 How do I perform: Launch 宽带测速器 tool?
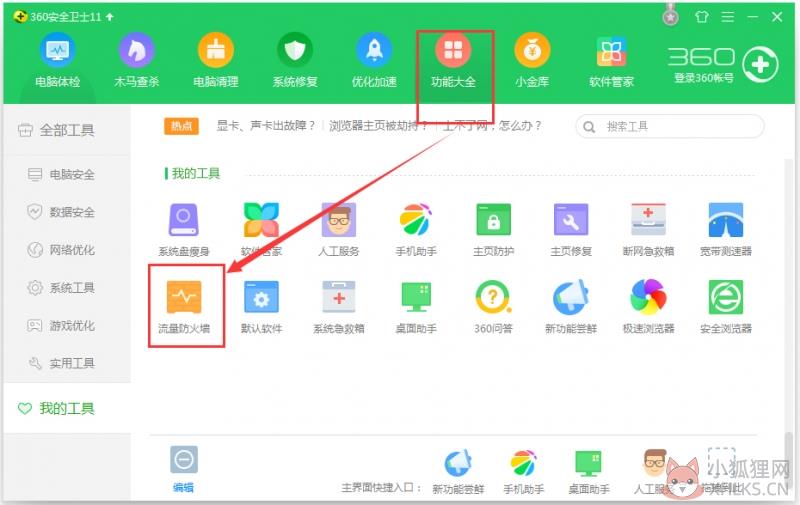tap(726, 230)
